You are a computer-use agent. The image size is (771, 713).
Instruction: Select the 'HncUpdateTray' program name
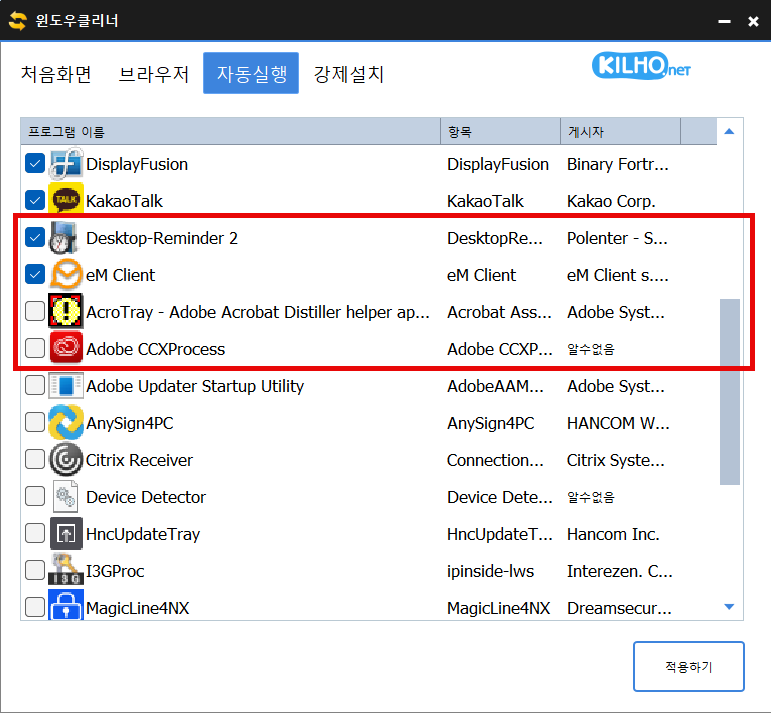click(x=143, y=534)
